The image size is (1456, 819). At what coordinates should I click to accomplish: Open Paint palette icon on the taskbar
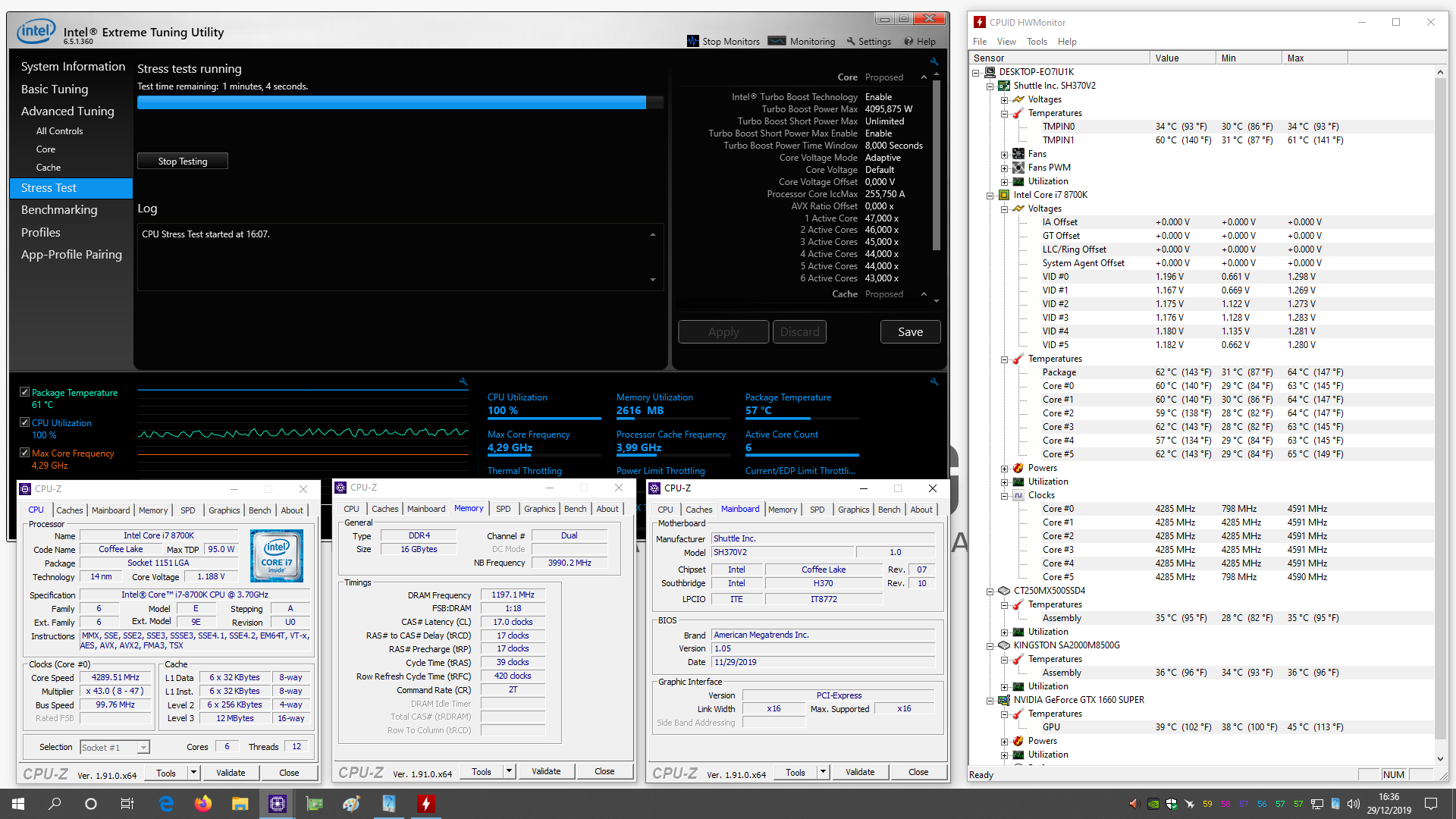click(352, 804)
